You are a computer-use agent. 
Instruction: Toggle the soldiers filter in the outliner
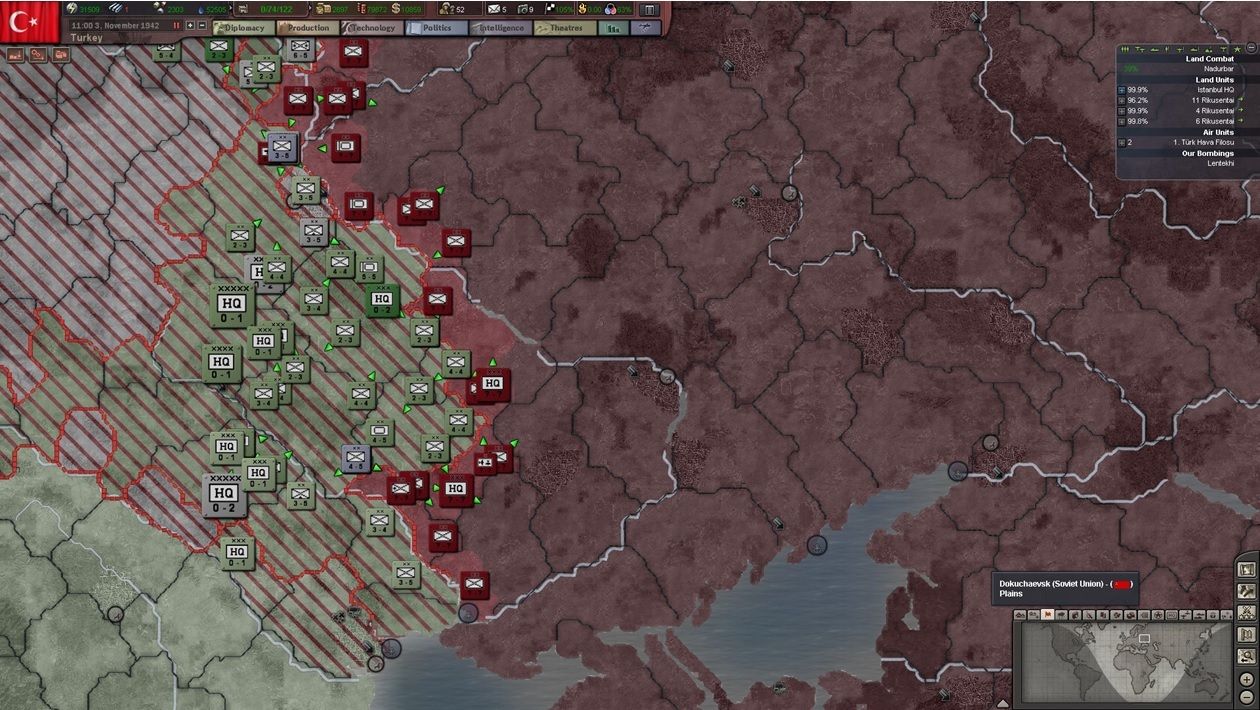pos(1127,48)
